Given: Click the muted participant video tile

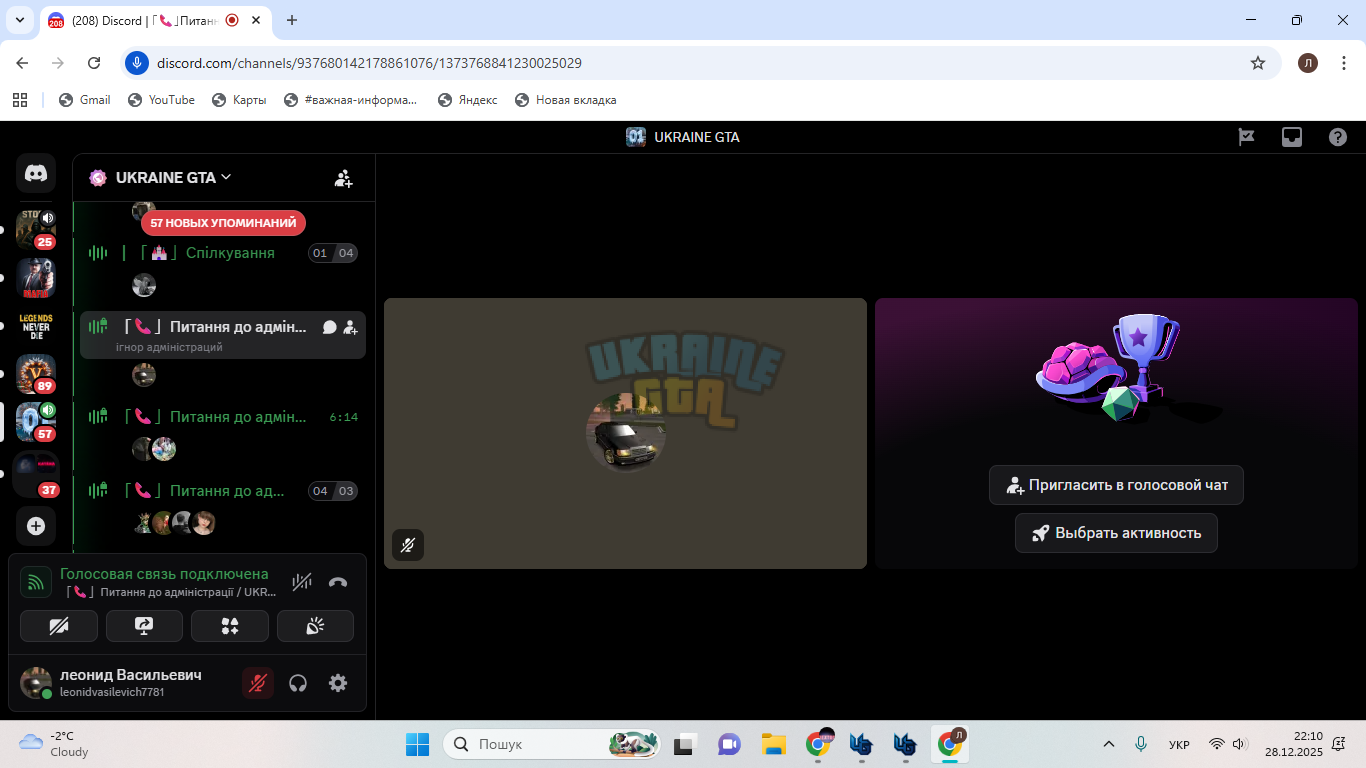Looking at the screenshot, I should (x=625, y=433).
